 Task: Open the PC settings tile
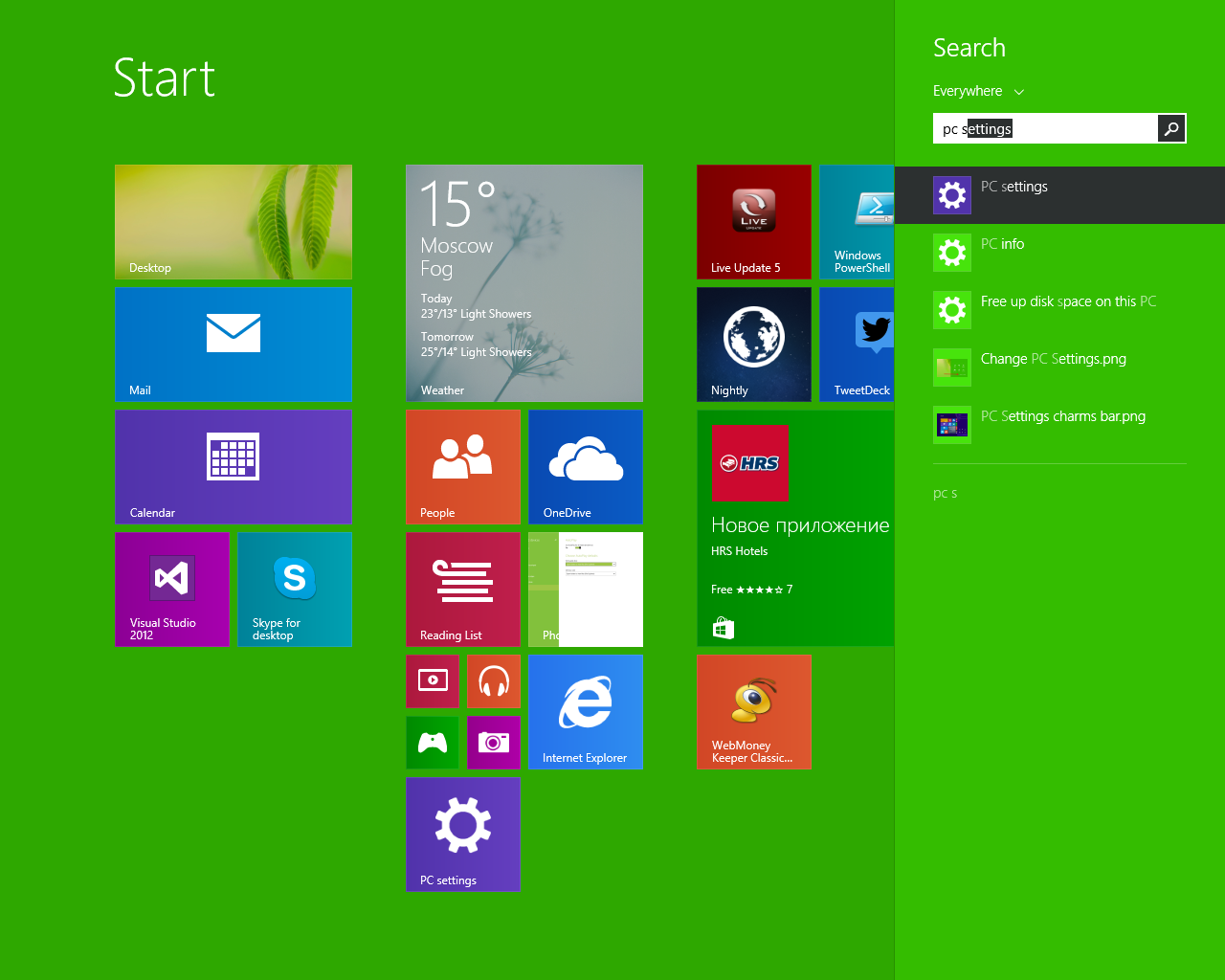tap(463, 835)
